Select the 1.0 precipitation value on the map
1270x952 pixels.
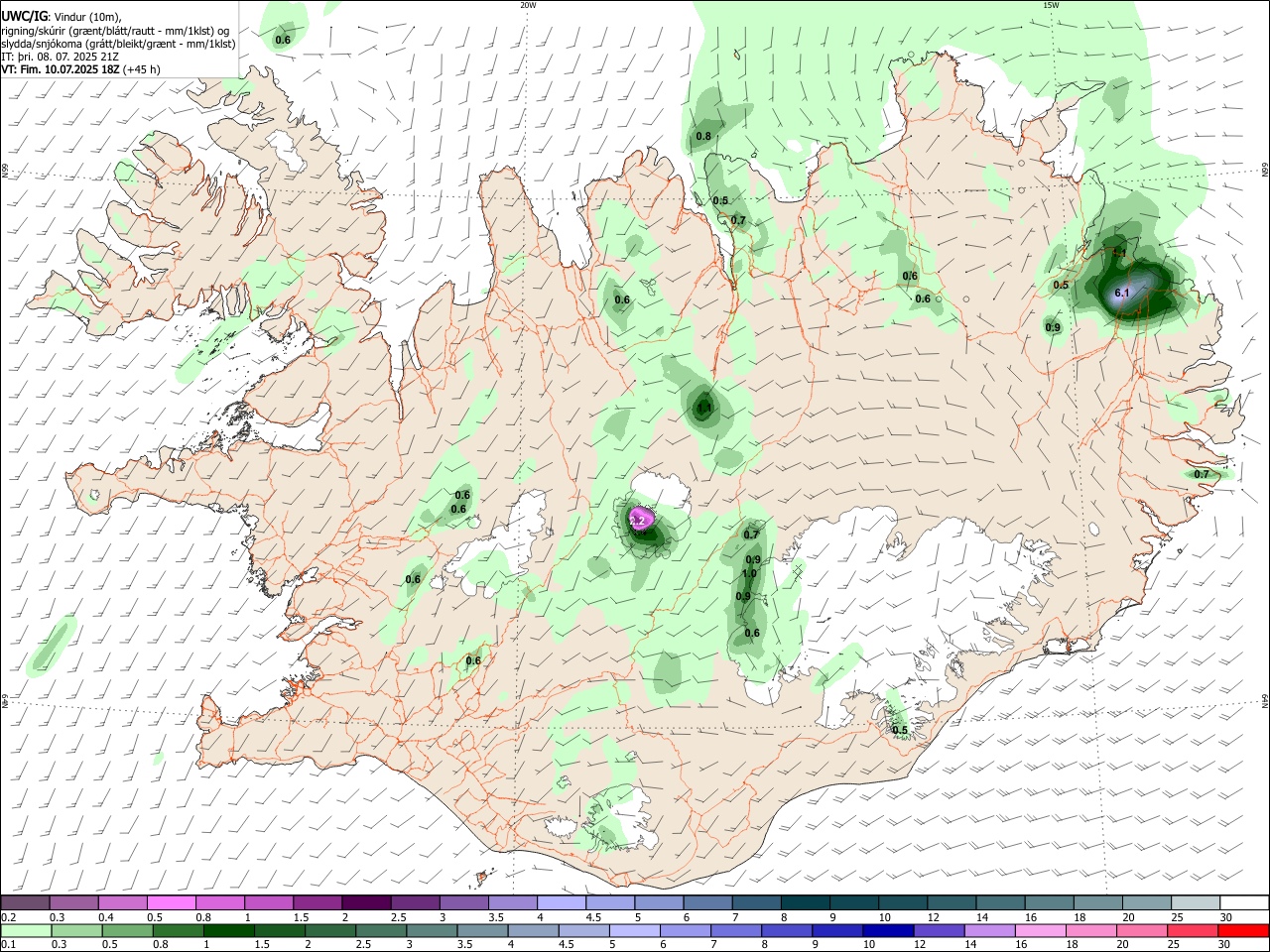(x=749, y=573)
